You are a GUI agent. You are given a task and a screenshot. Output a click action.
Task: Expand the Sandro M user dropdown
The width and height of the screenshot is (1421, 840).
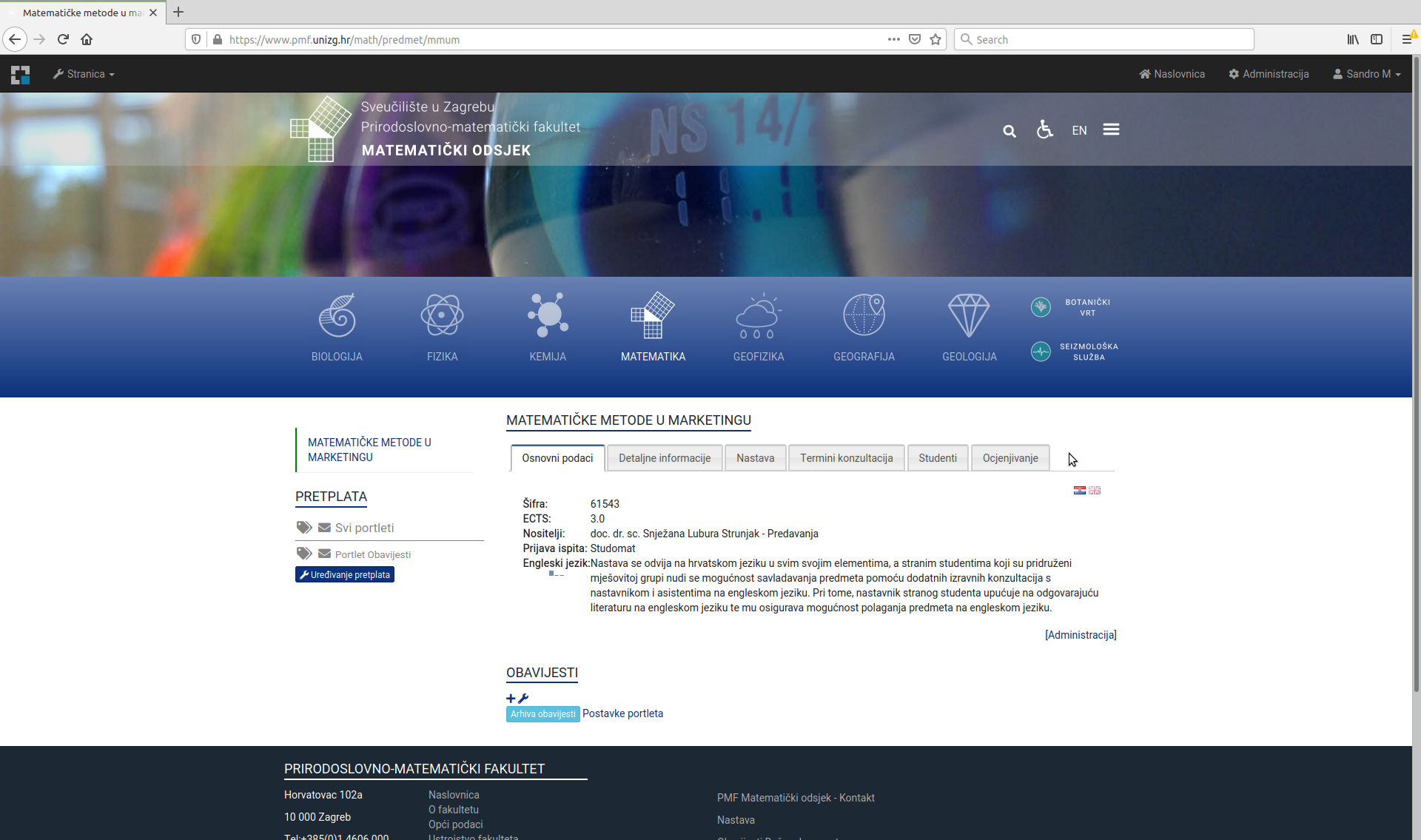coord(1367,74)
